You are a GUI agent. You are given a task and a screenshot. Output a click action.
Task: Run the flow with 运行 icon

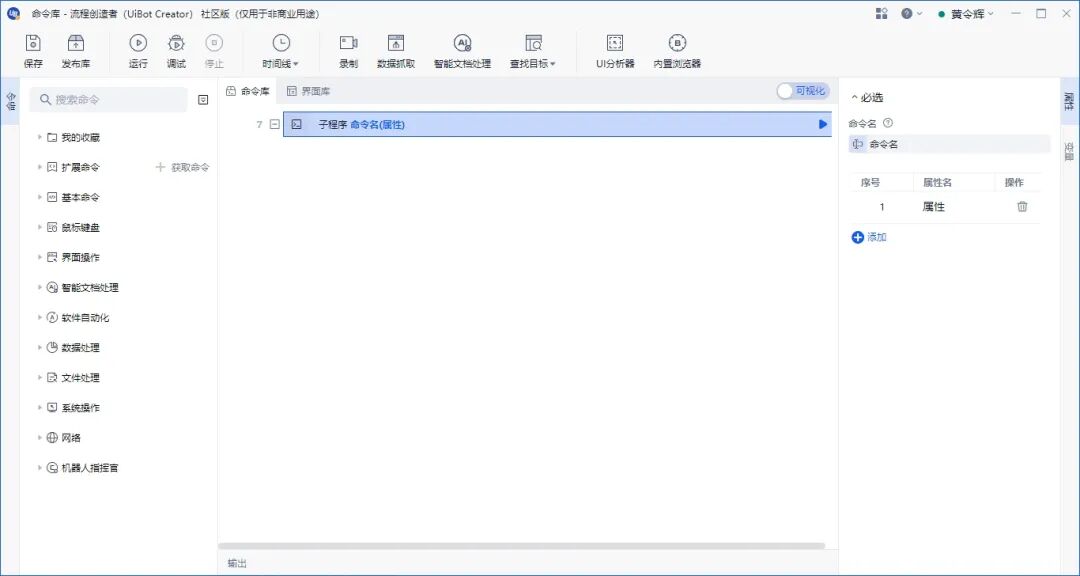tap(138, 43)
